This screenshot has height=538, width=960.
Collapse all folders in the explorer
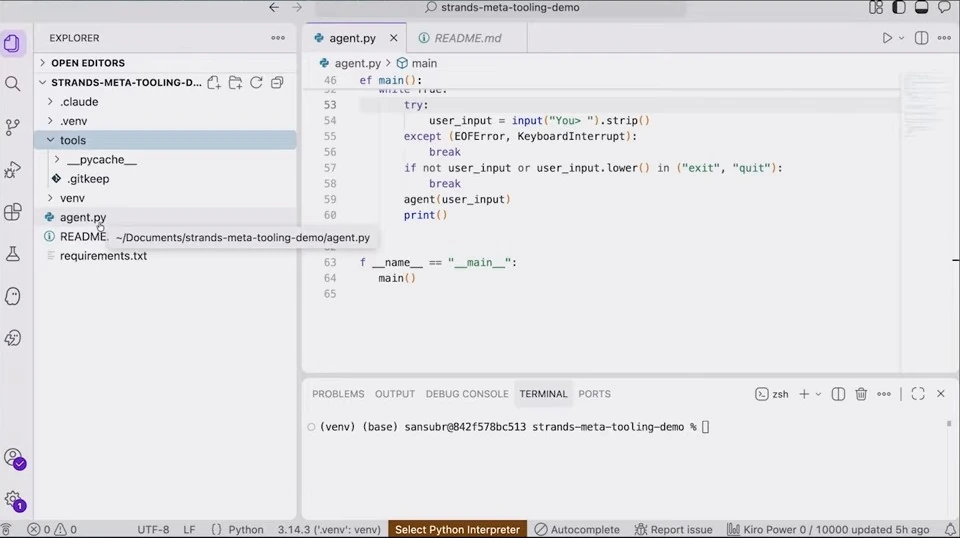coord(277,83)
